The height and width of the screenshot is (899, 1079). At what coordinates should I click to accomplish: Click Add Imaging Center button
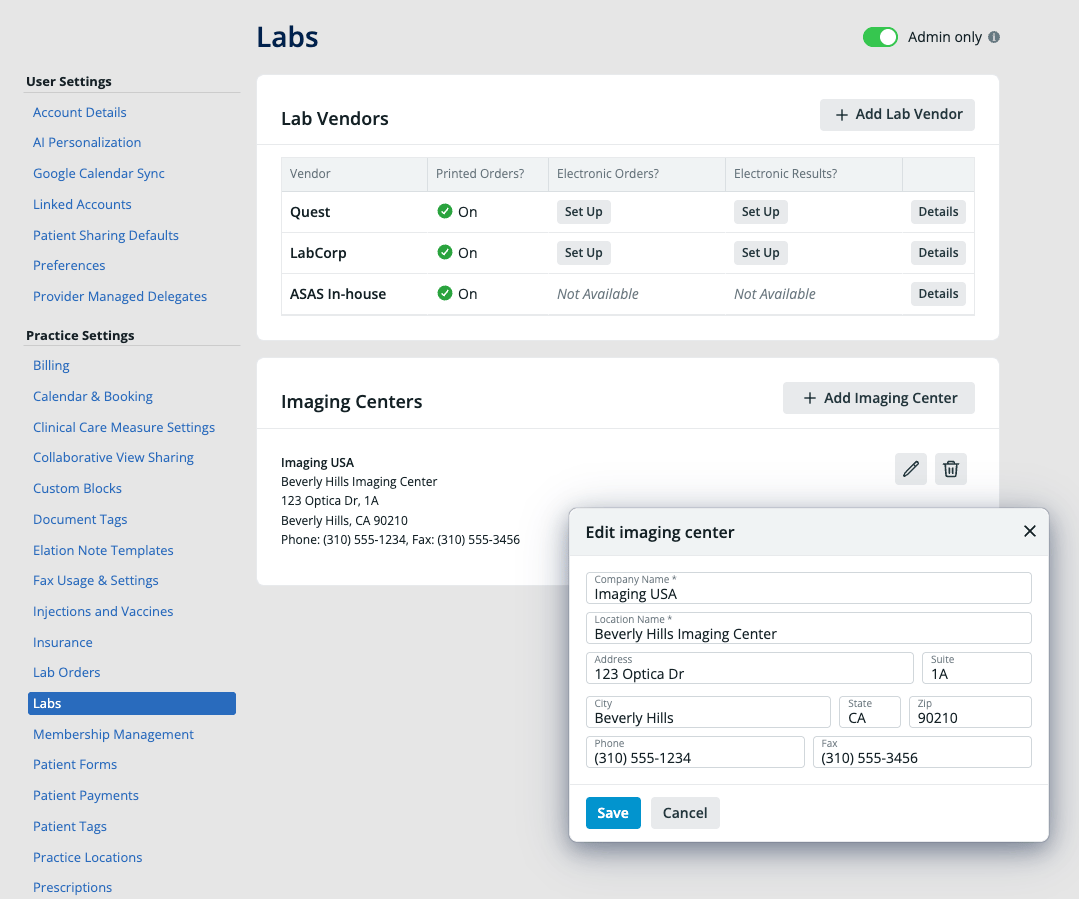878,398
